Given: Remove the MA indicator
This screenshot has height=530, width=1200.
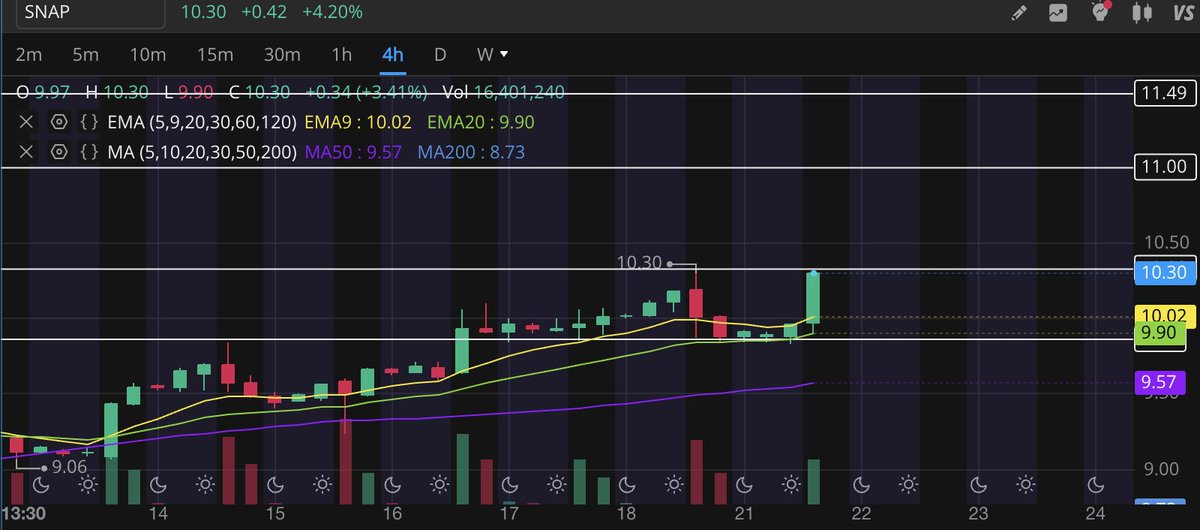Looking at the screenshot, I should [x=27, y=152].
